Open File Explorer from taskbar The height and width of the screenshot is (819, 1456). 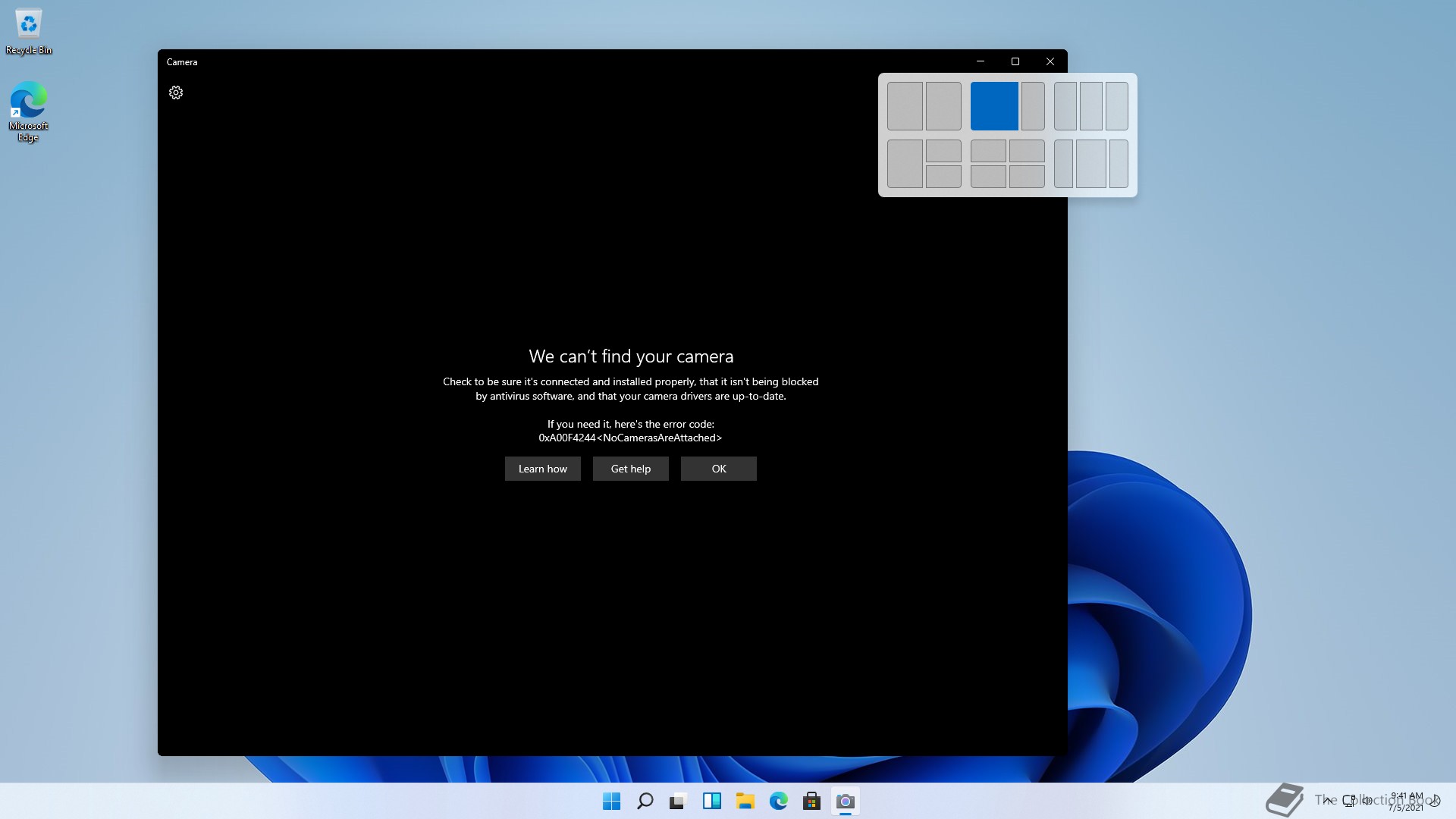pyautogui.click(x=745, y=802)
